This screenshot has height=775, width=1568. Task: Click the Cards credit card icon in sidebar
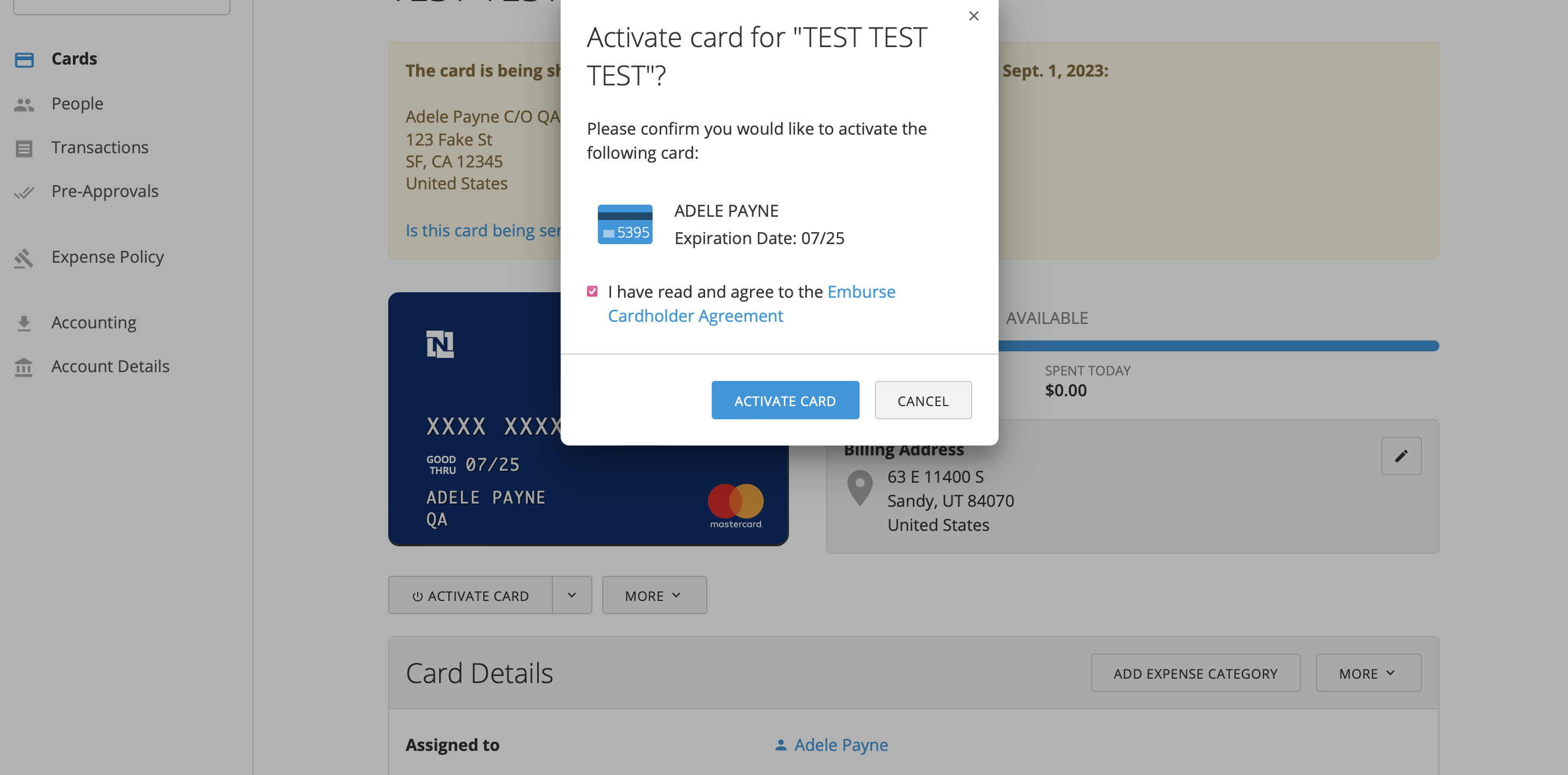(x=24, y=59)
